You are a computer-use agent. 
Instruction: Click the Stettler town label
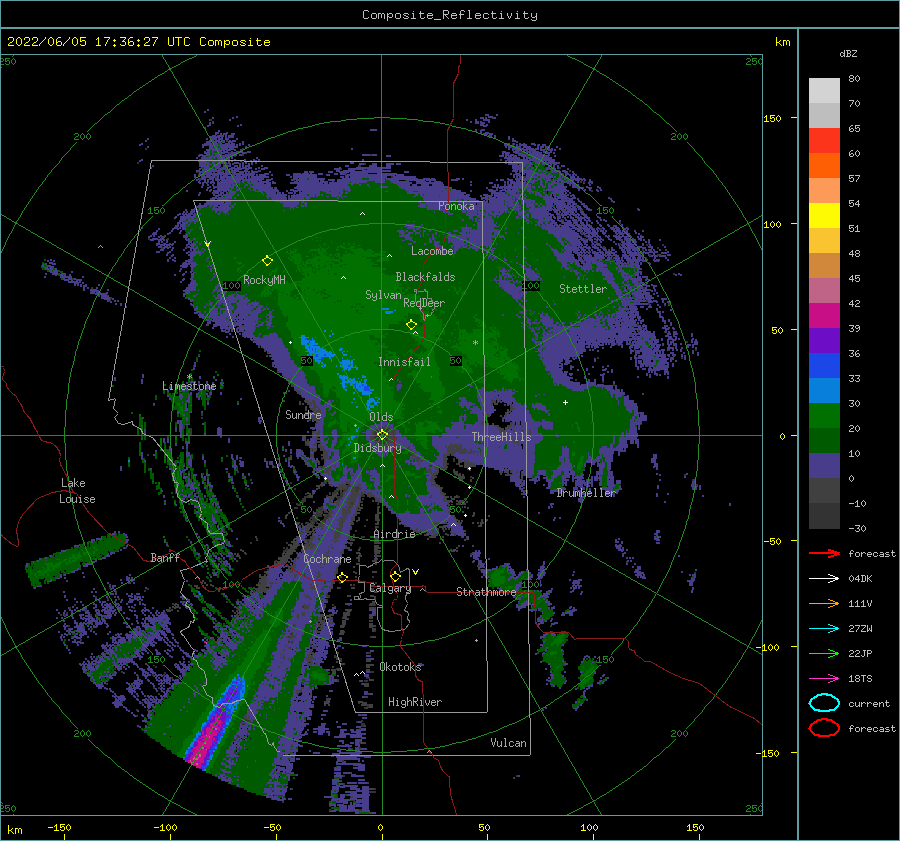pos(583,289)
